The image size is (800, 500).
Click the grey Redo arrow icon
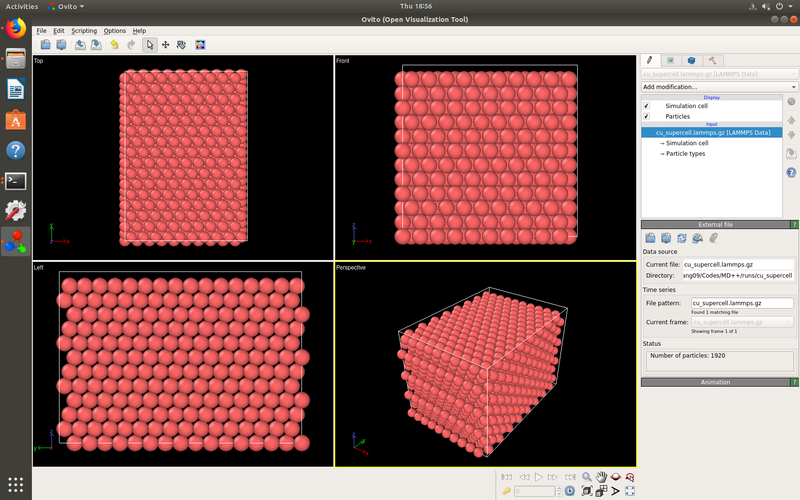(x=131, y=45)
